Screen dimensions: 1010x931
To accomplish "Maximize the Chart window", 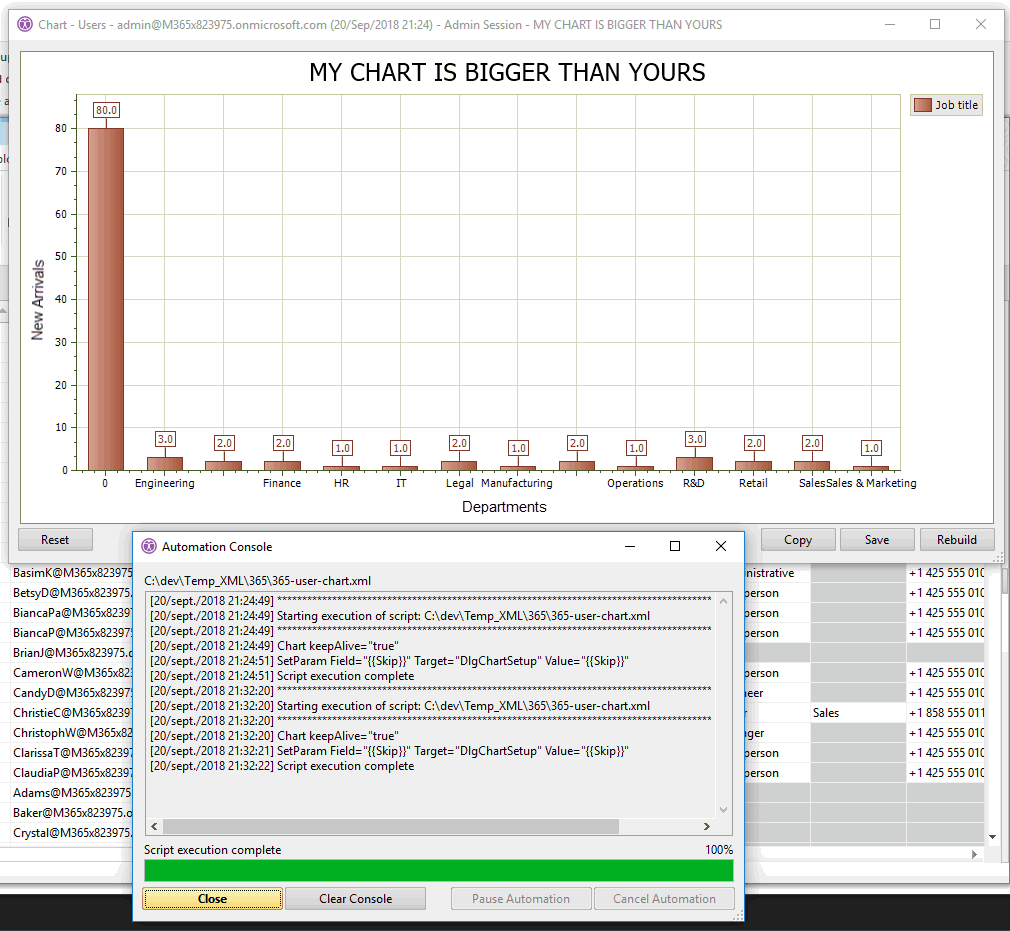I will (x=935, y=24).
